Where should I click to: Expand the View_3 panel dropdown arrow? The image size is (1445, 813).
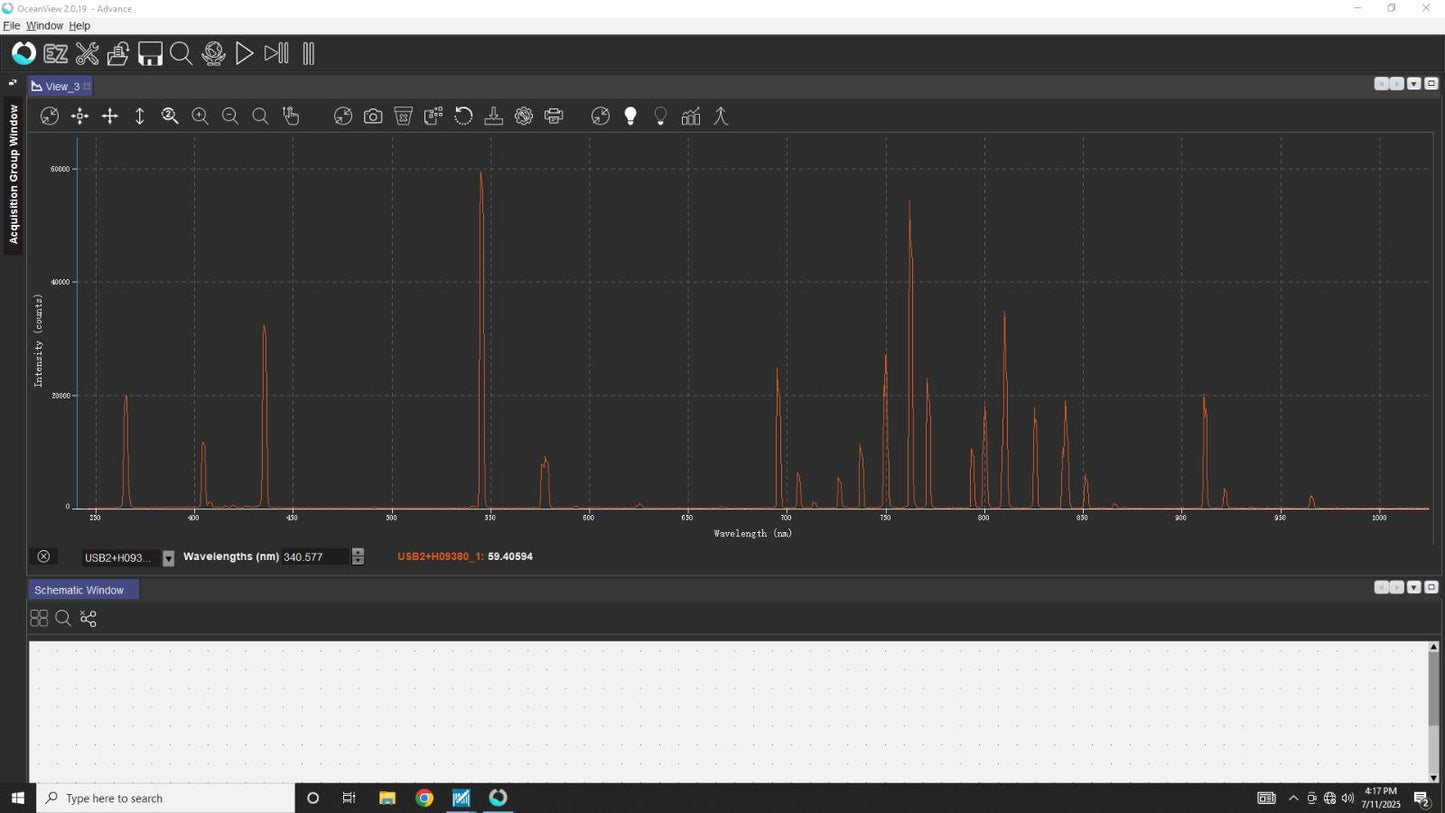pos(1414,84)
